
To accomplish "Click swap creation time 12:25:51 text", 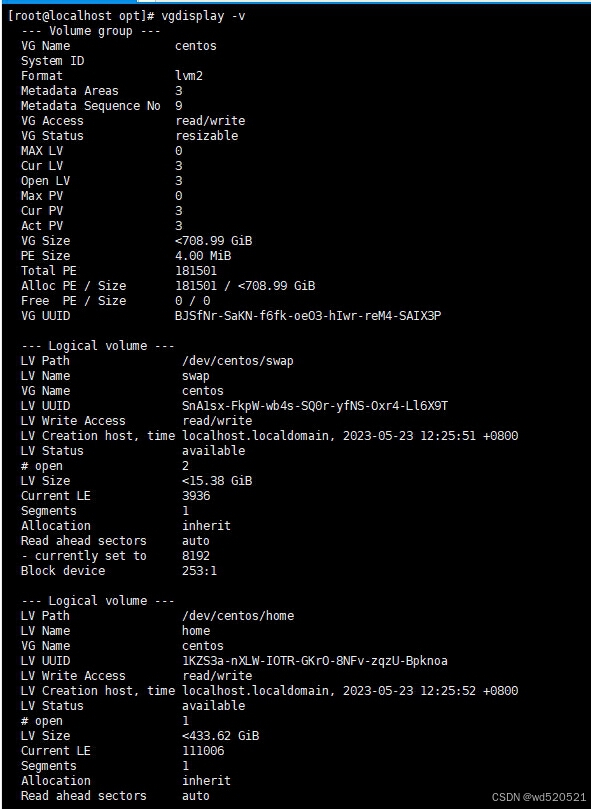I will (x=448, y=436).
